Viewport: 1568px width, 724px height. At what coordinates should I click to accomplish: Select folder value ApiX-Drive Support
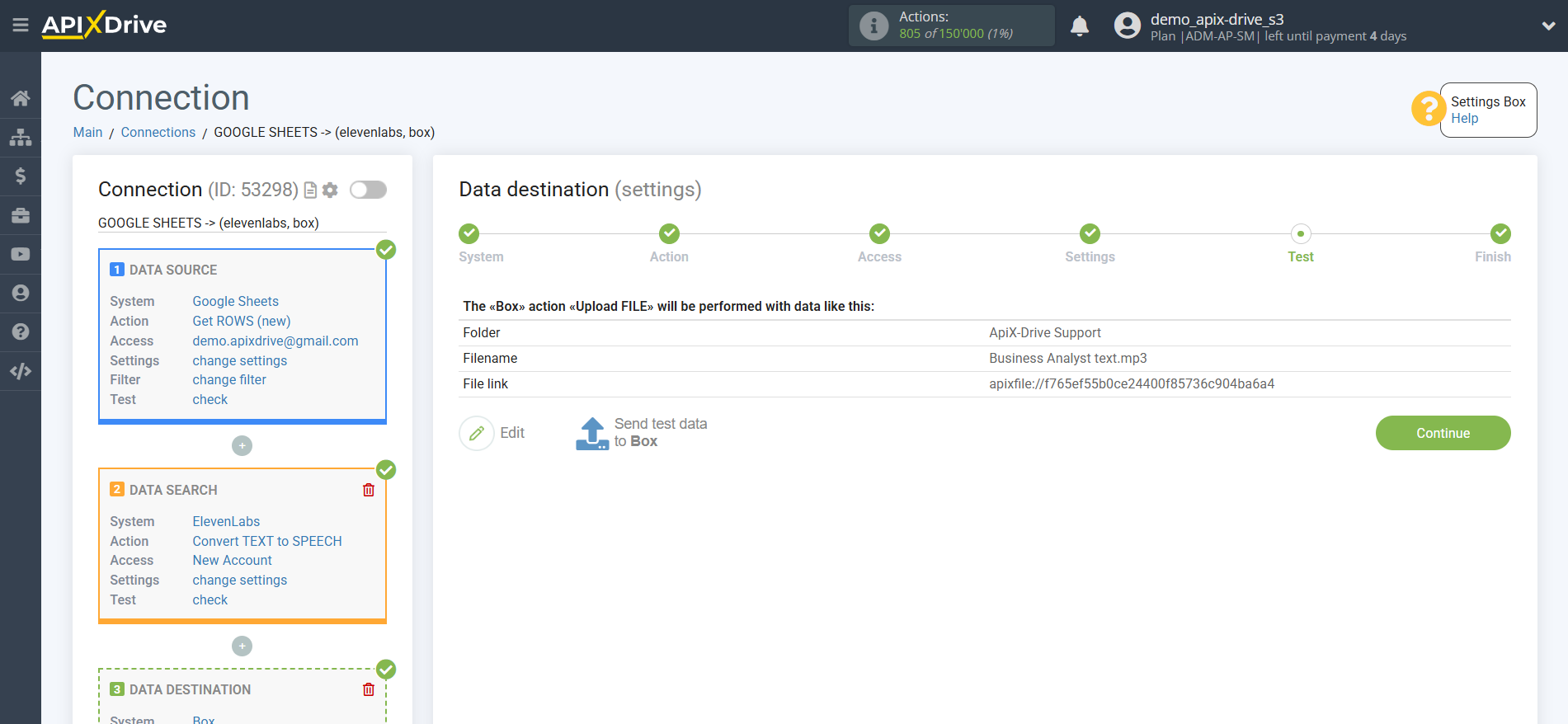pos(1045,332)
